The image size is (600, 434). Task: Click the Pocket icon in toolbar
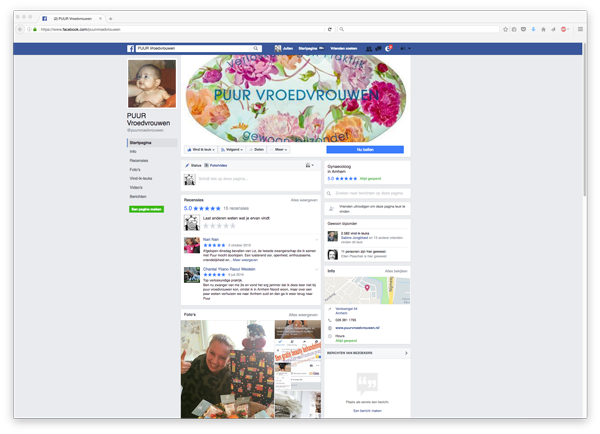(x=523, y=29)
